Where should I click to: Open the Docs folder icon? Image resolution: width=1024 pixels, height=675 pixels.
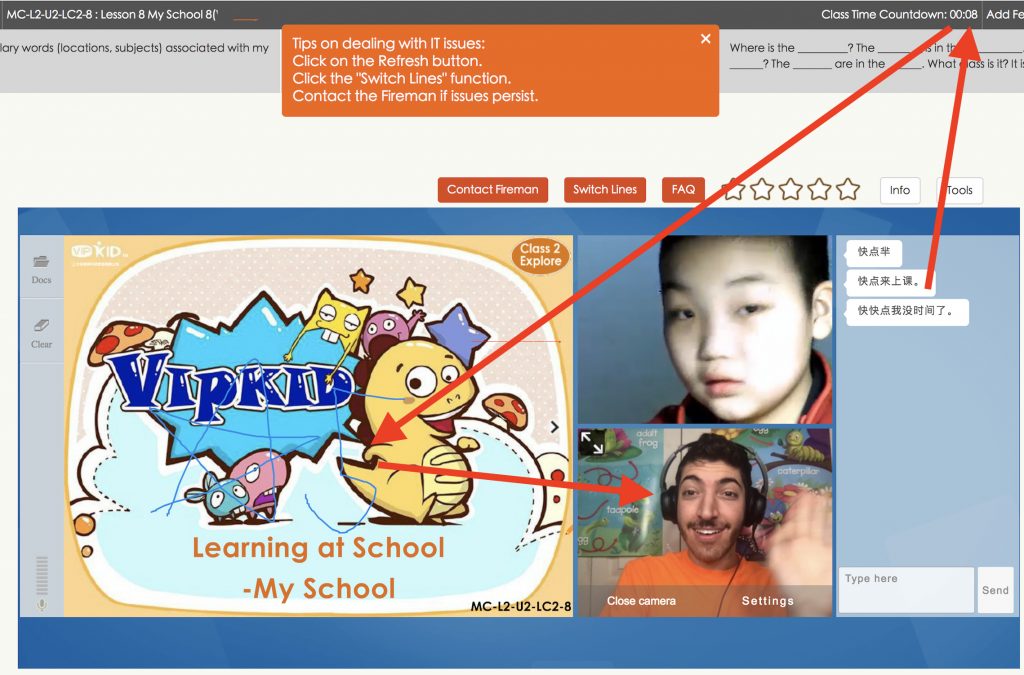click(41, 262)
